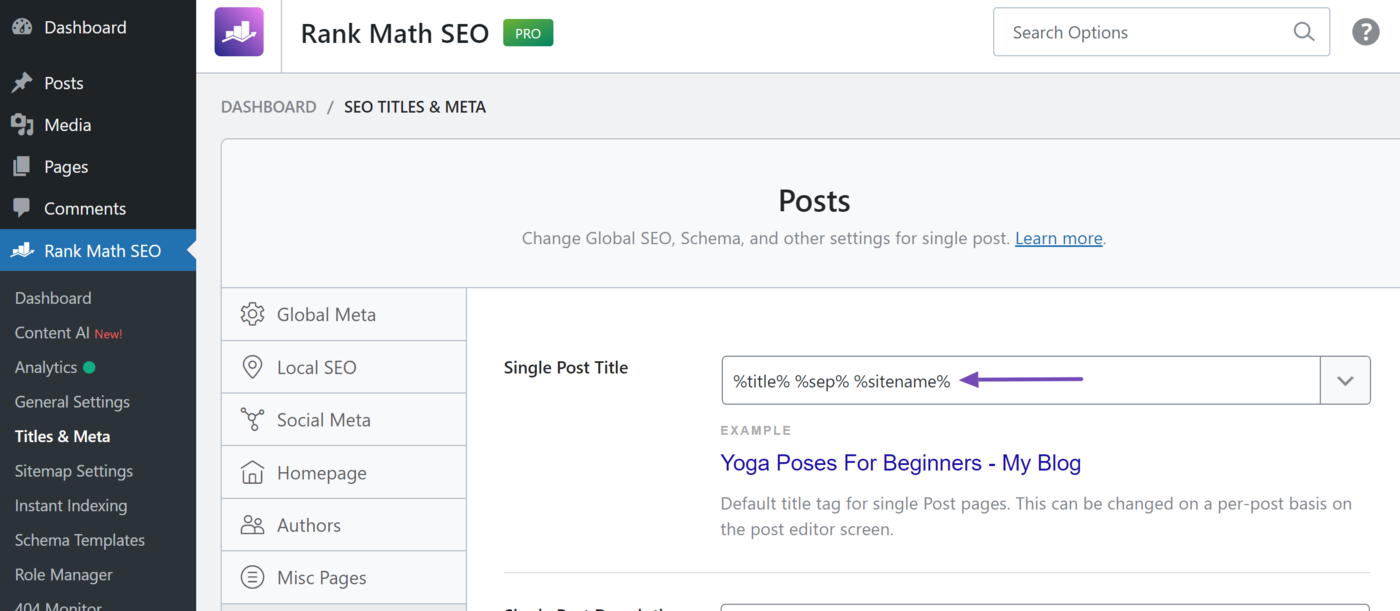Click the Global Meta gear icon
The image size is (1400, 611).
(253, 314)
